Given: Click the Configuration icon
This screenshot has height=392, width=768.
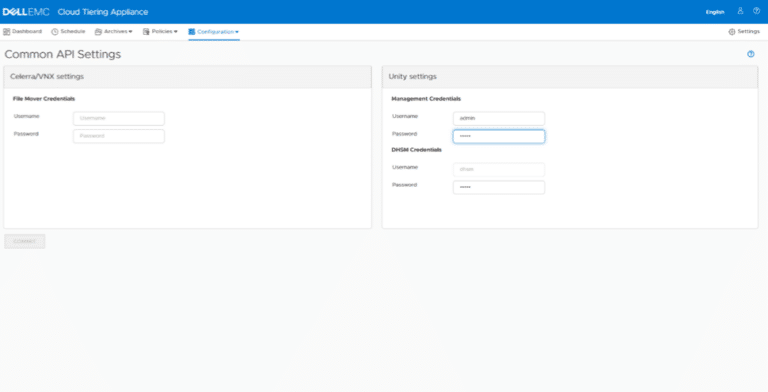Looking at the screenshot, I should [x=192, y=31].
